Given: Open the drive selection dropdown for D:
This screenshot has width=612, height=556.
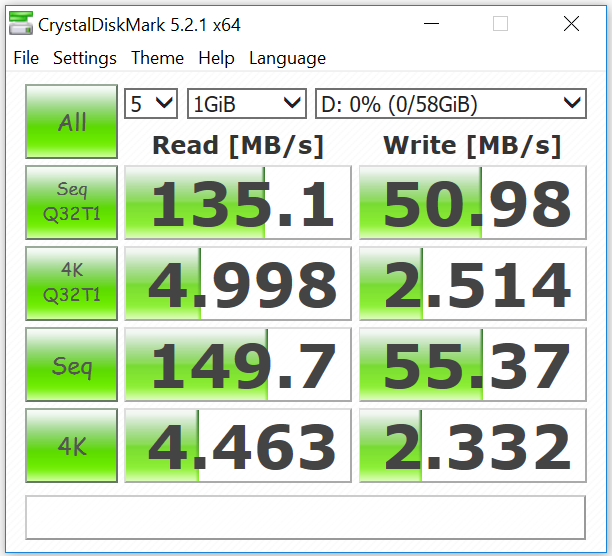Looking at the screenshot, I should [450, 103].
